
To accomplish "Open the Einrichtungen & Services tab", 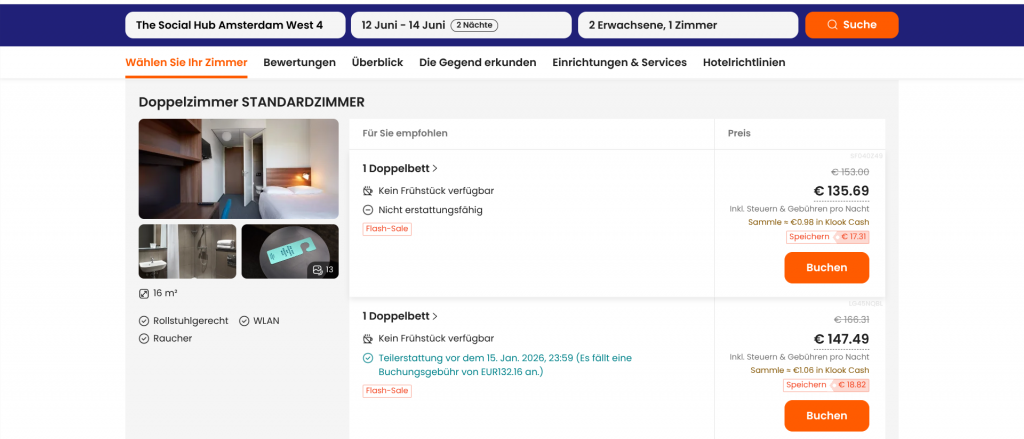I will pyautogui.click(x=619, y=62).
